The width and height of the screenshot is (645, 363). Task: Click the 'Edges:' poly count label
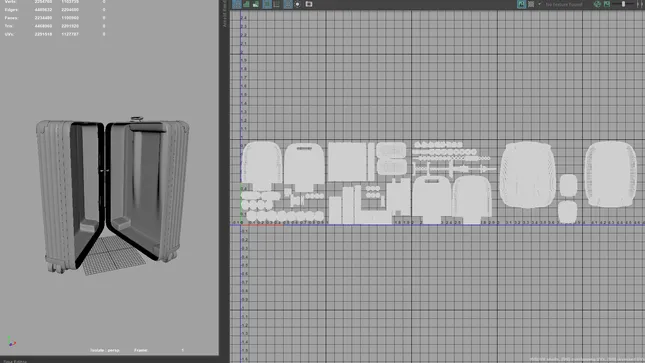tap(12, 9)
